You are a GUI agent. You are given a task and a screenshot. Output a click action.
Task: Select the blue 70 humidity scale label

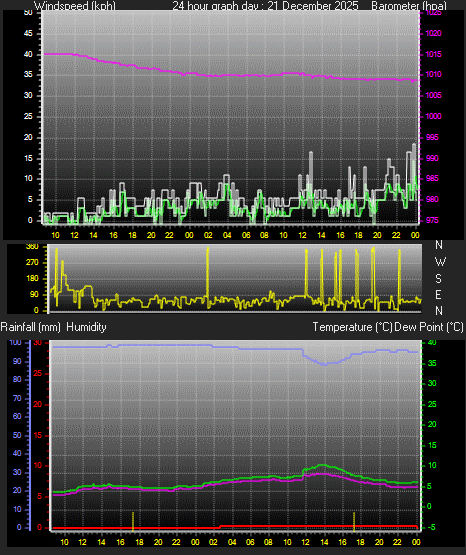17,398
